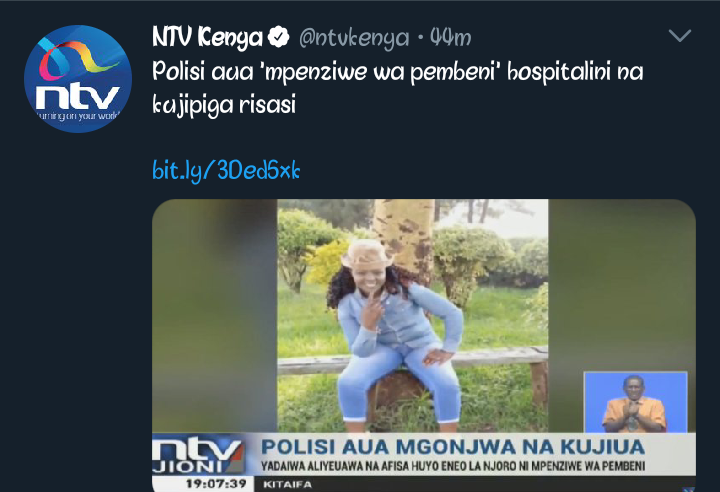Open the 44m tweet timestamp

coord(450,38)
